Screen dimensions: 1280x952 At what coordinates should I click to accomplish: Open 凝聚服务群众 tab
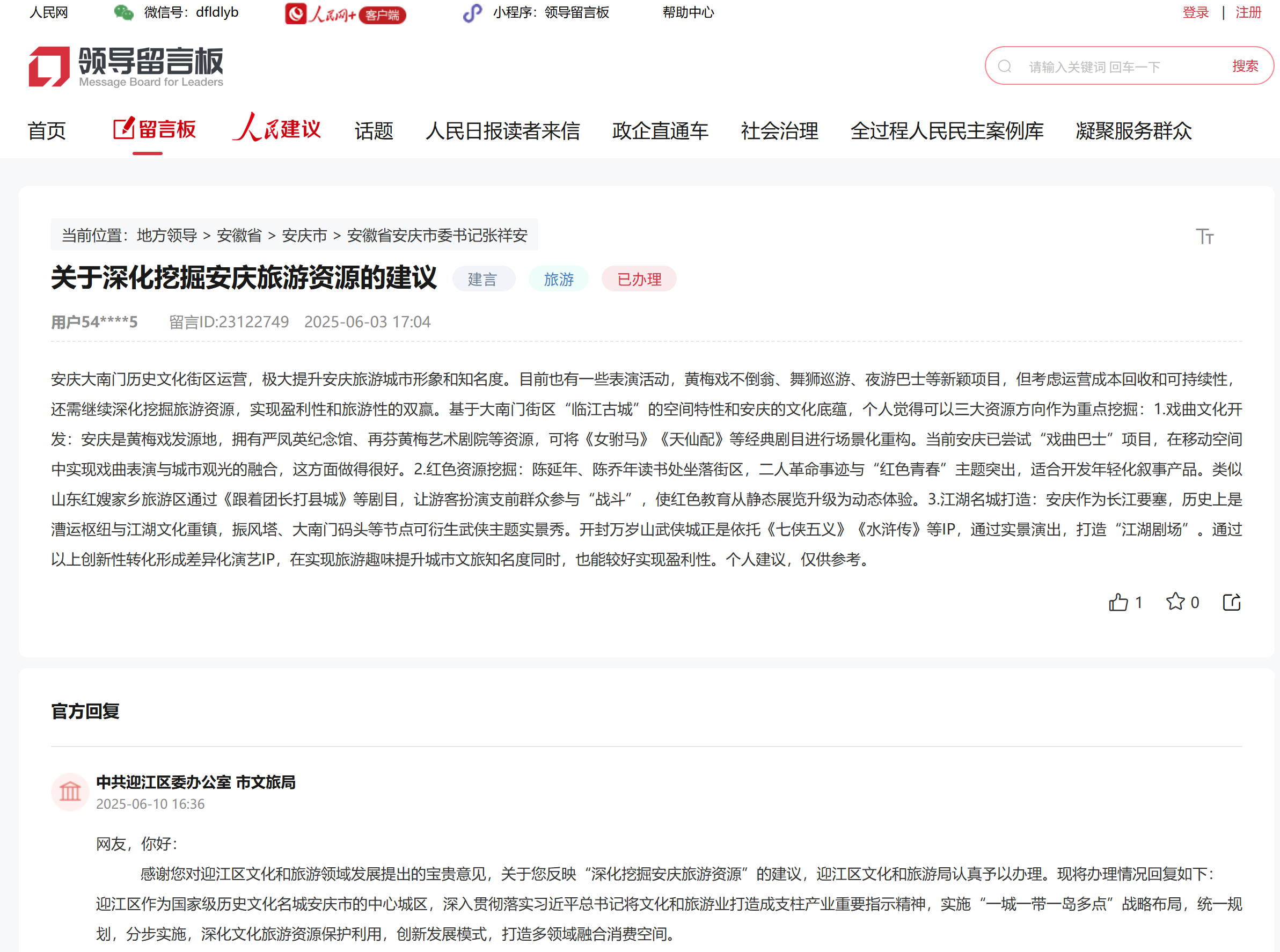(1133, 131)
